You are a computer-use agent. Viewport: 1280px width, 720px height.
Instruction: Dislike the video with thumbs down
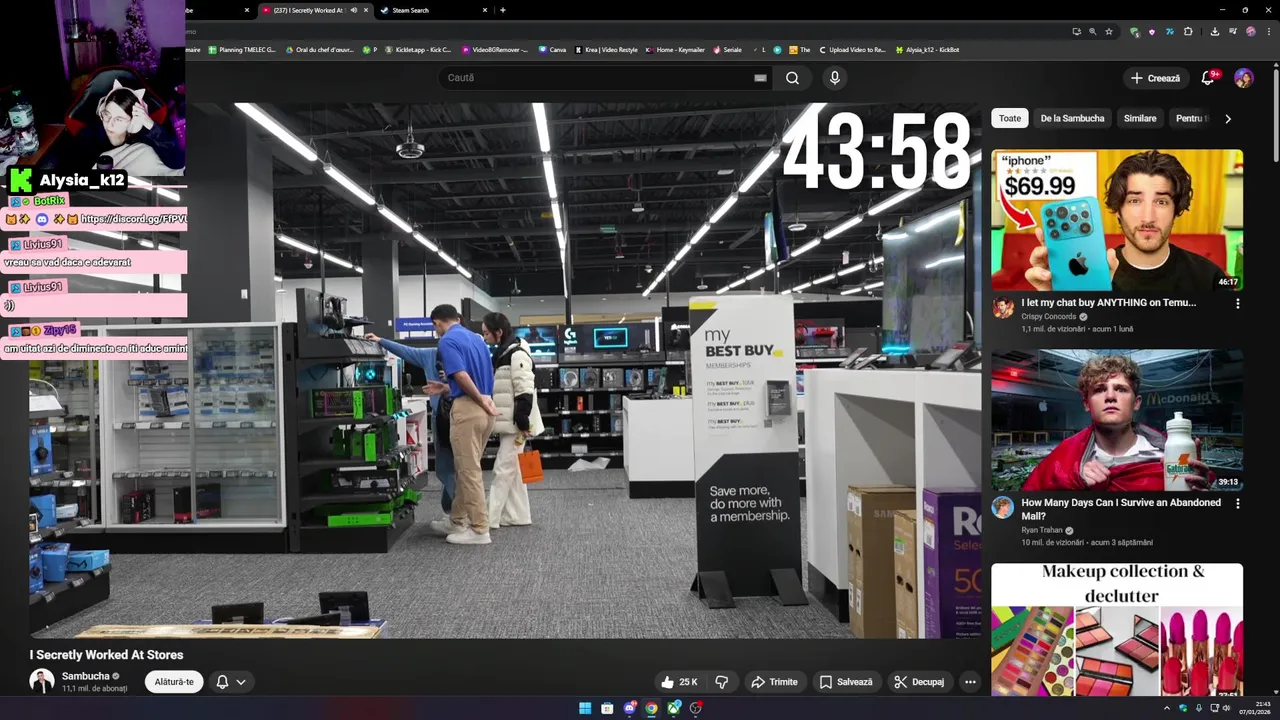(721, 682)
